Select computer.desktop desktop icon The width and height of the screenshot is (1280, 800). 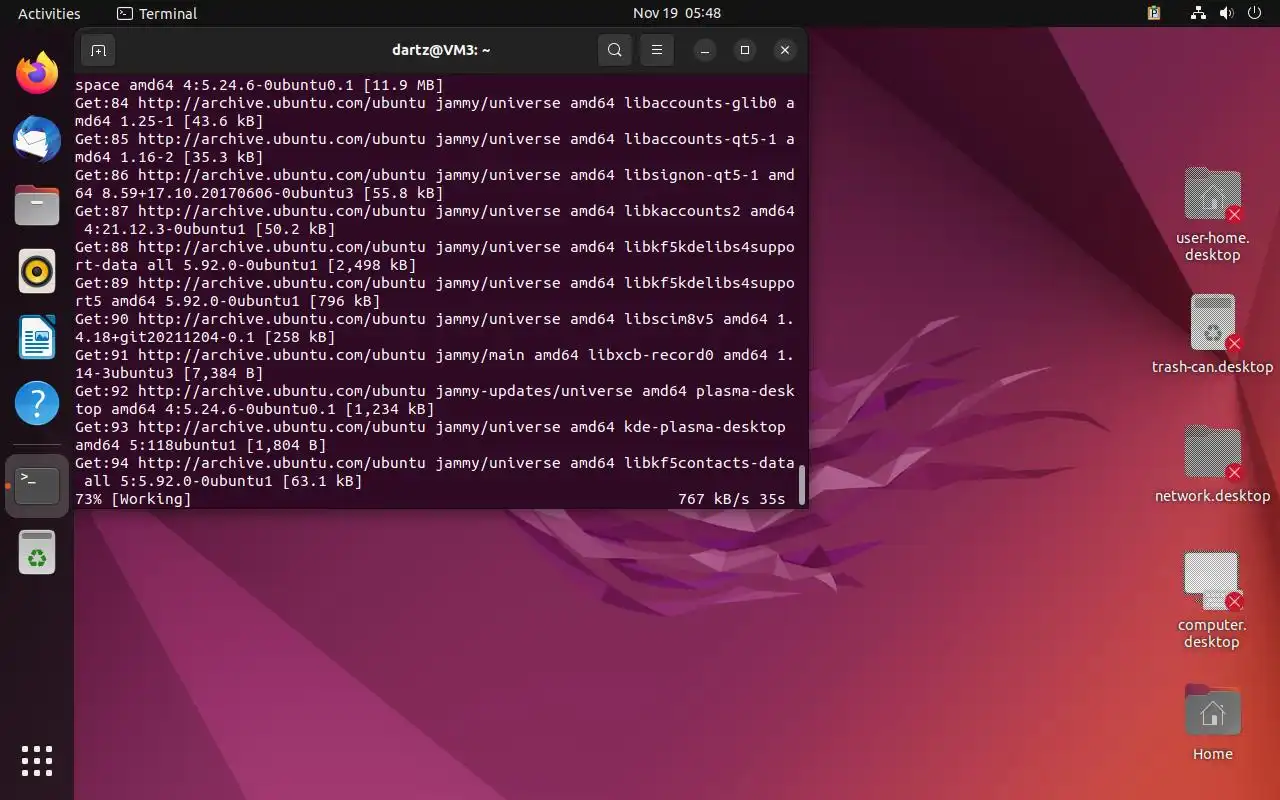coord(1212,600)
